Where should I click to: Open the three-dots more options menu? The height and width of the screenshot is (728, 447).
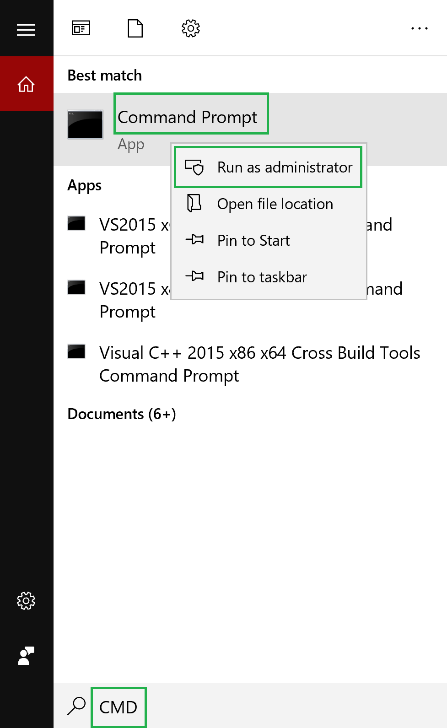419,29
